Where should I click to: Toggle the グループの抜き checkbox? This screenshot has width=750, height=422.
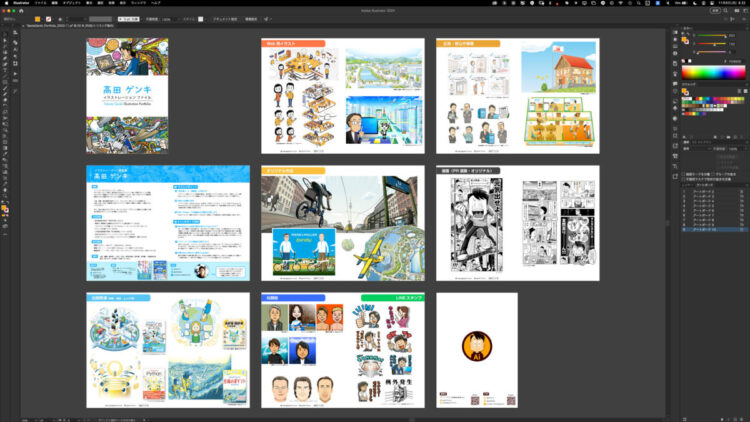point(712,174)
